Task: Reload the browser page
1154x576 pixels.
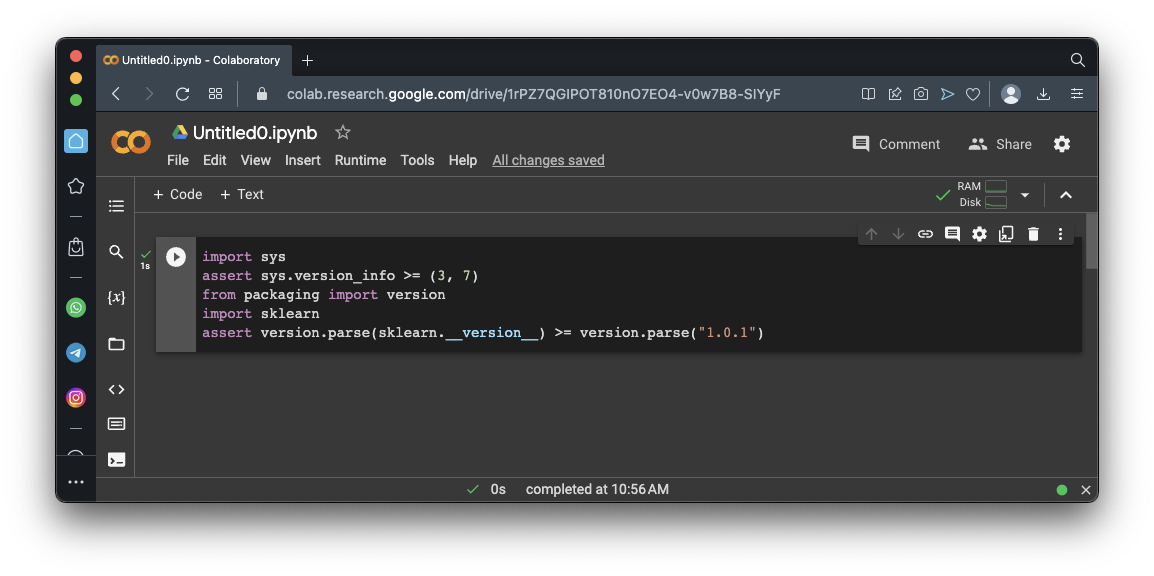Action: (183, 93)
